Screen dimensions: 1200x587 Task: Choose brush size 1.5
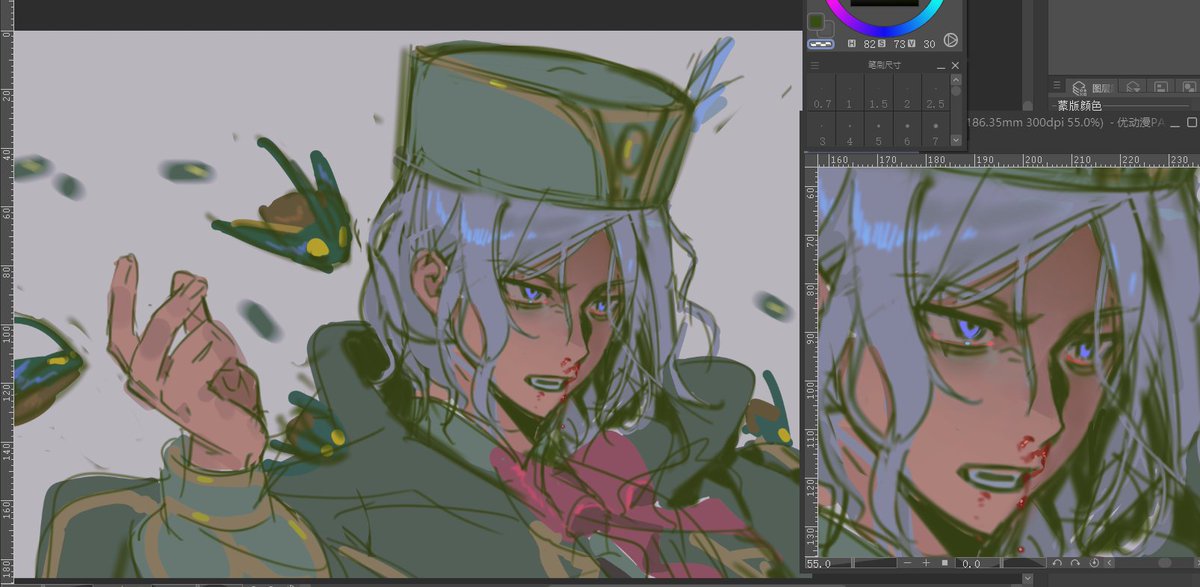[x=879, y=92]
